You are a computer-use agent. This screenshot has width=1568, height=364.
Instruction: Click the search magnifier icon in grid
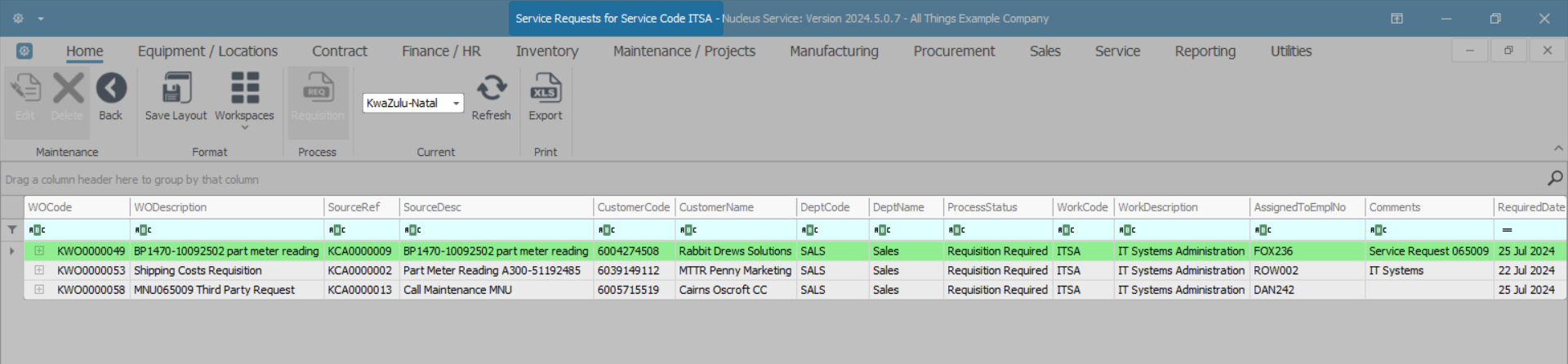coord(1555,178)
